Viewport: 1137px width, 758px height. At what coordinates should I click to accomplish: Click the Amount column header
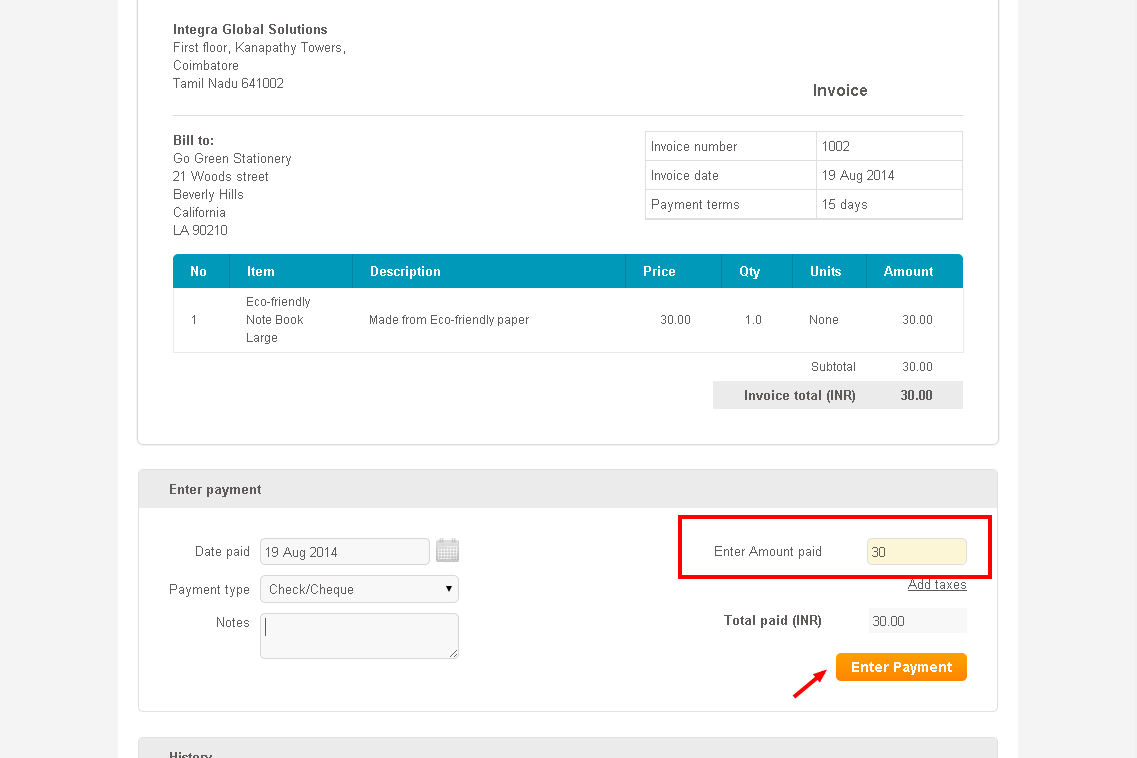[x=914, y=271]
